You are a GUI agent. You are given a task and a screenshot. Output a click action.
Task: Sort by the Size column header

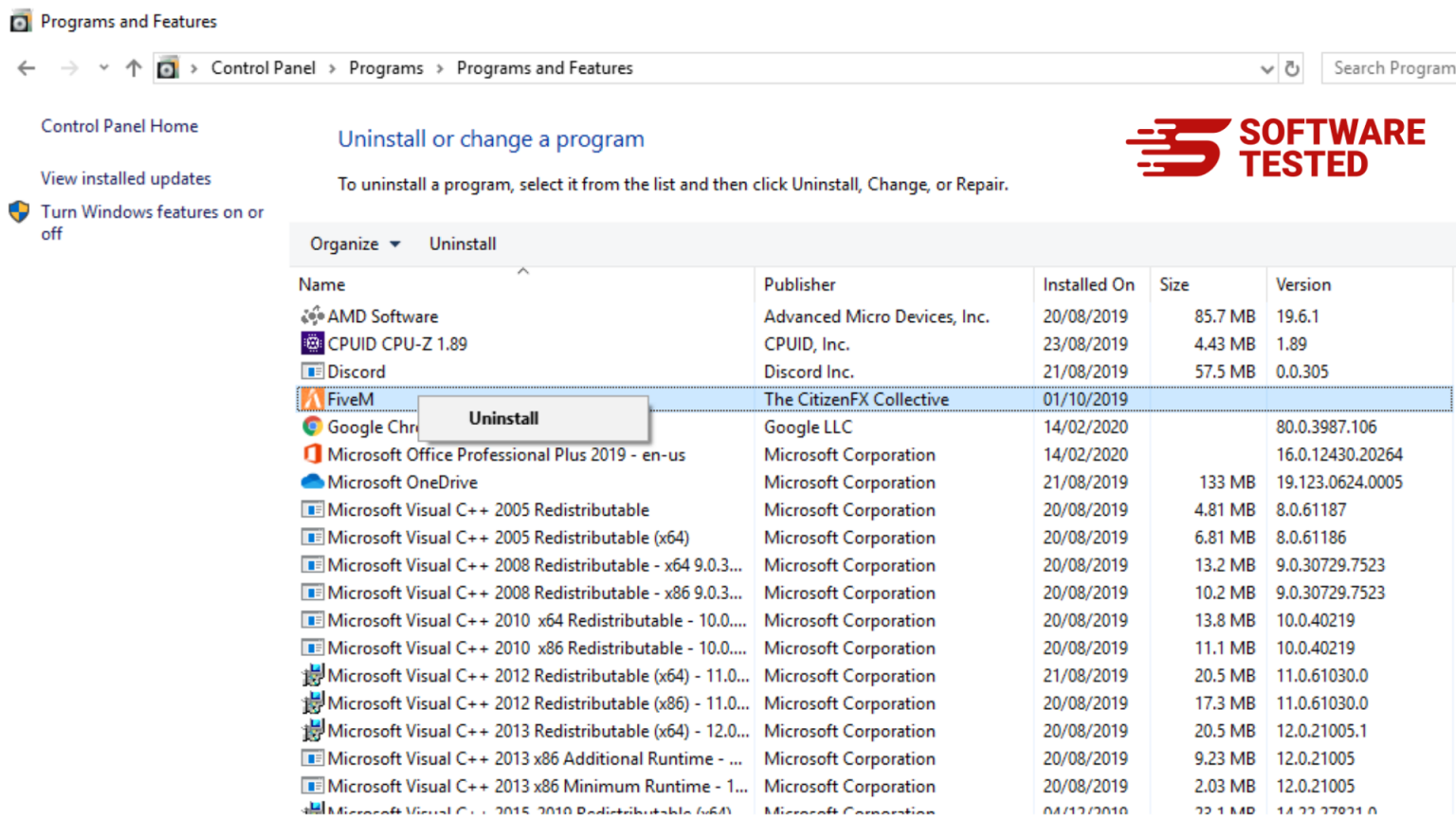click(x=1209, y=284)
